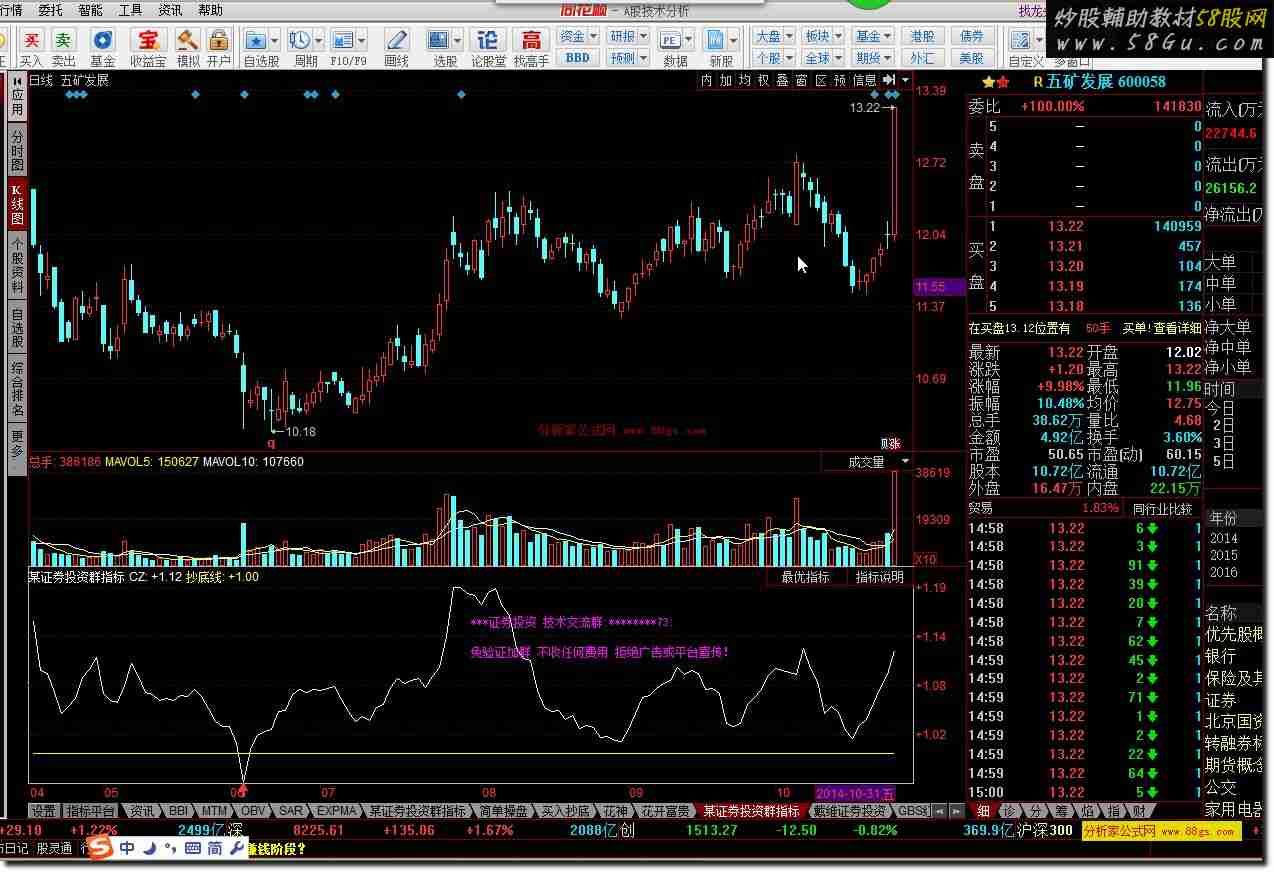1274x872 pixels.
Task: Select the 个股资料 side tab
Action: click(18, 265)
